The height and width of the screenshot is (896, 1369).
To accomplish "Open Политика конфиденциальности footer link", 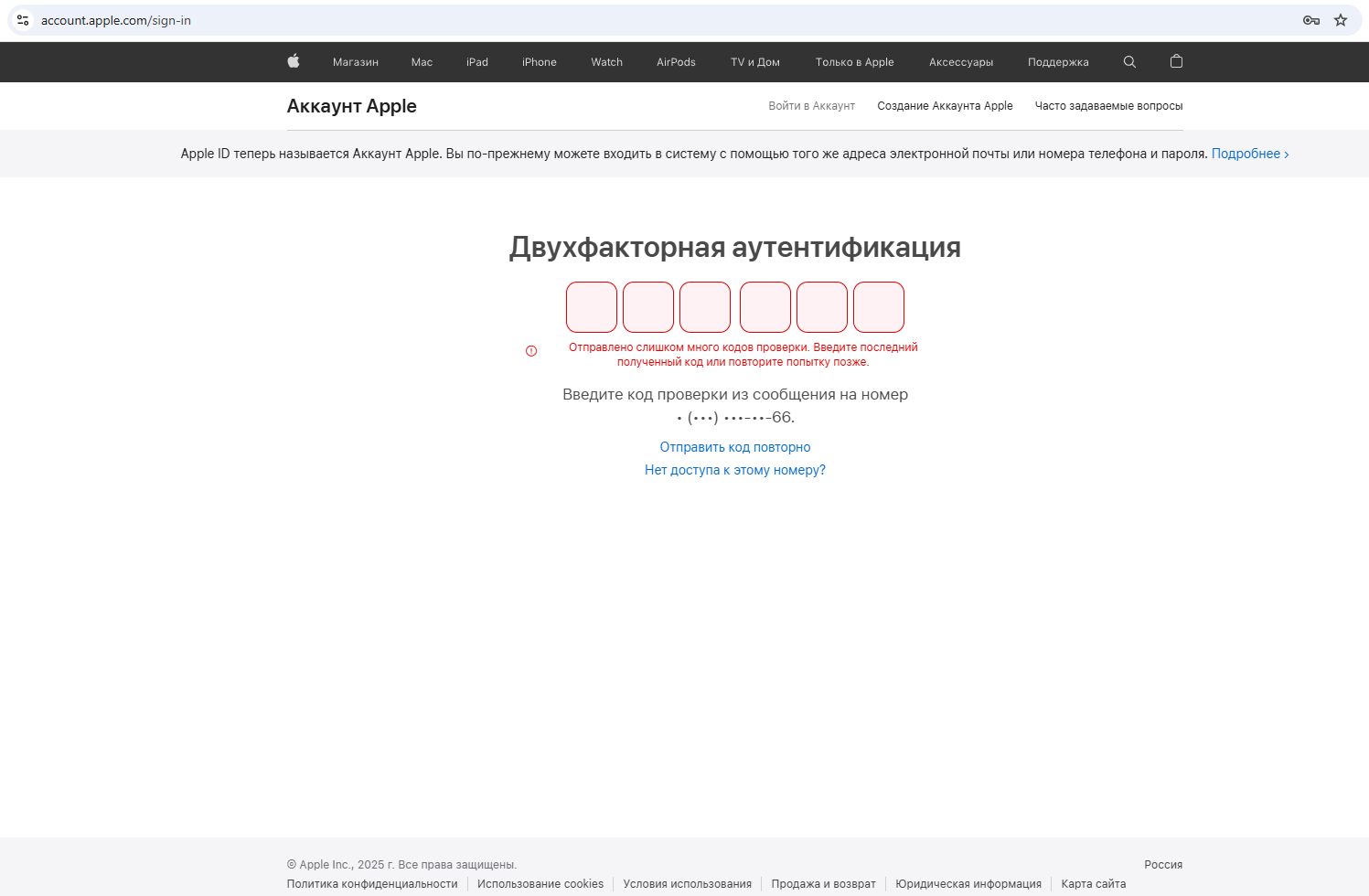I will tap(372, 884).
